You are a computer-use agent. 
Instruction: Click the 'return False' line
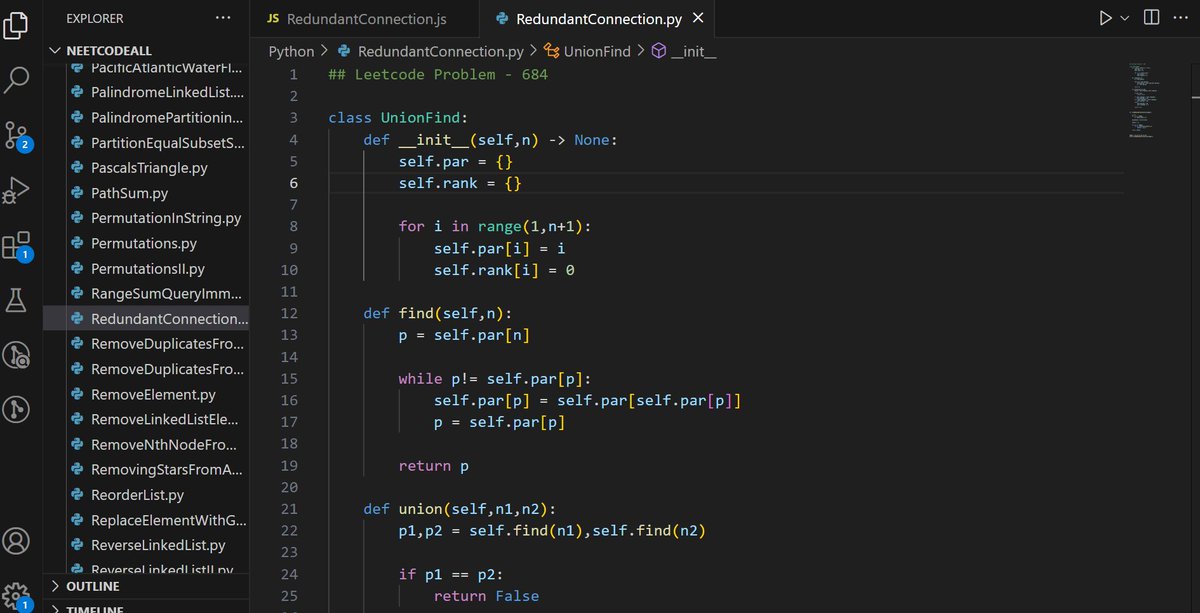point(486,595)
